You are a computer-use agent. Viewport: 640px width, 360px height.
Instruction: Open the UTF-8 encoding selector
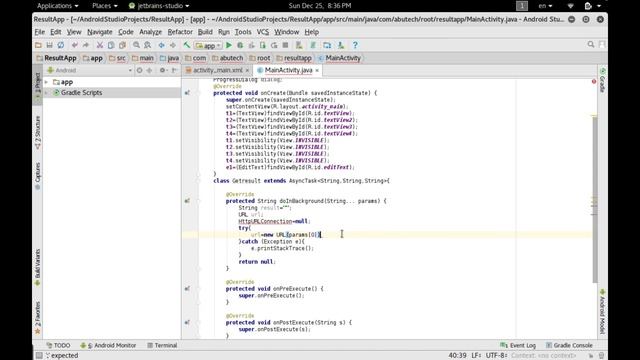[496, 356]
